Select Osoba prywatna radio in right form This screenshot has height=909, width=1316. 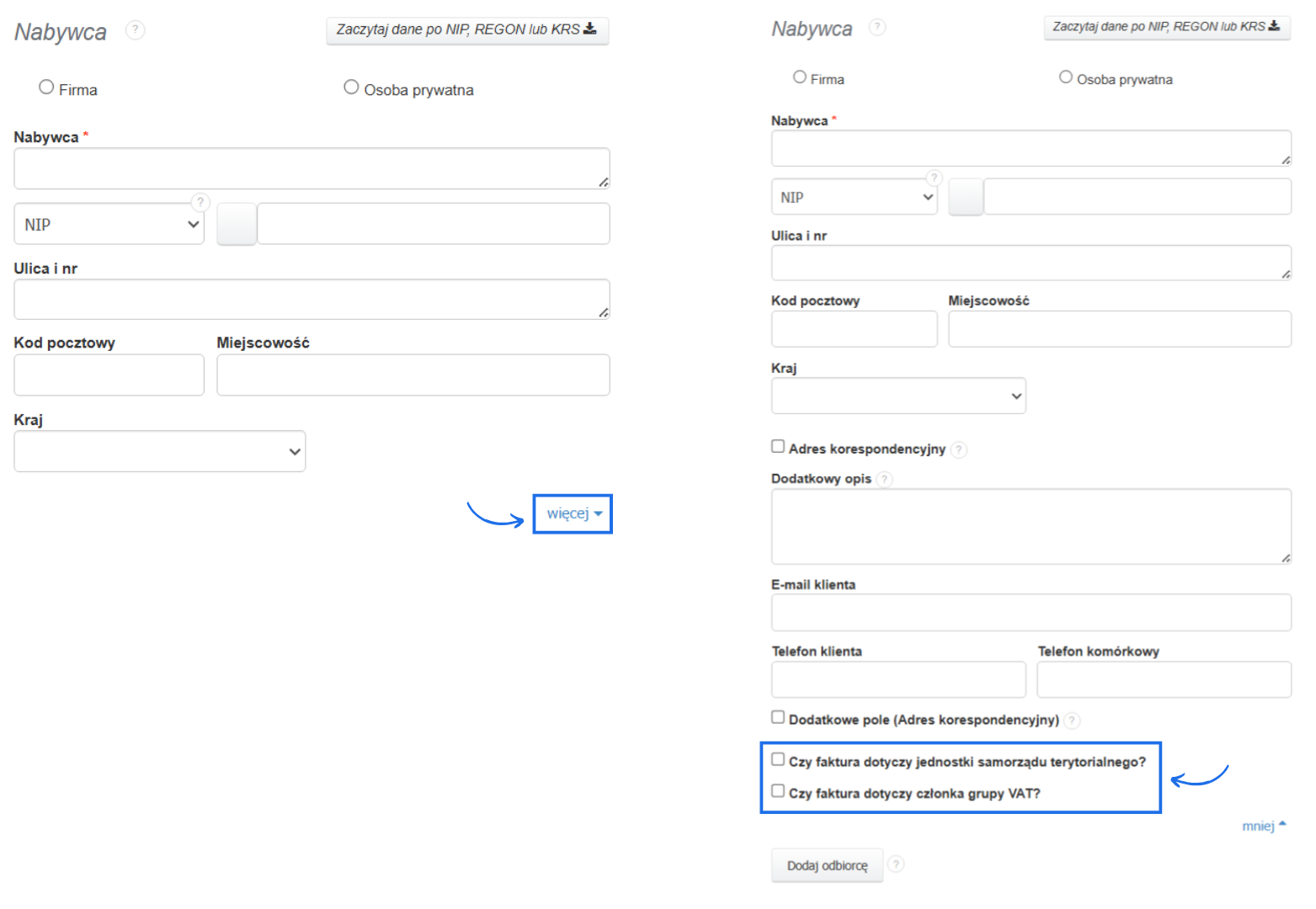[1066, 77]
